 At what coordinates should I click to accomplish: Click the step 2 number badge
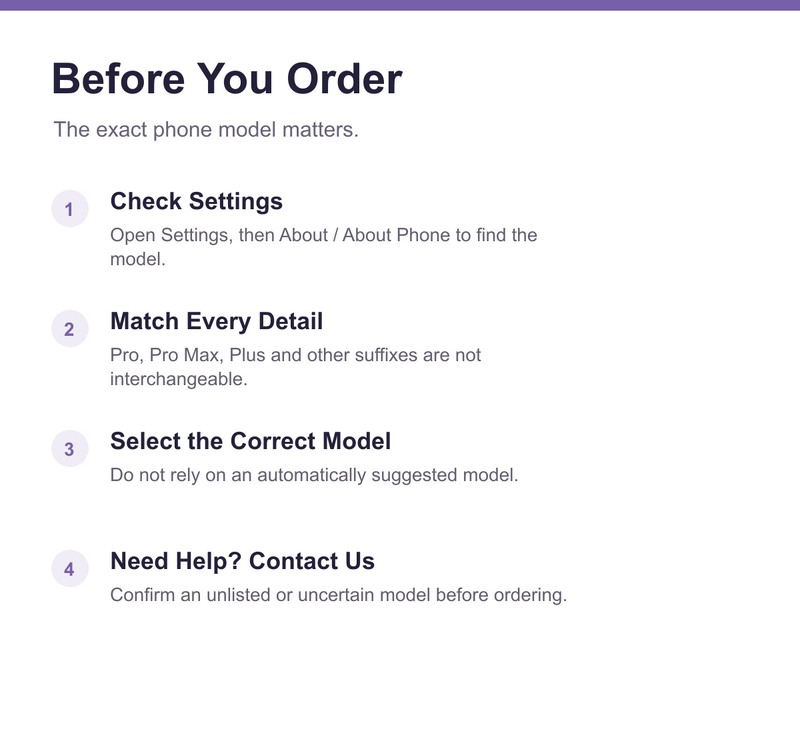pyautogui.click(x=70, y=328)
